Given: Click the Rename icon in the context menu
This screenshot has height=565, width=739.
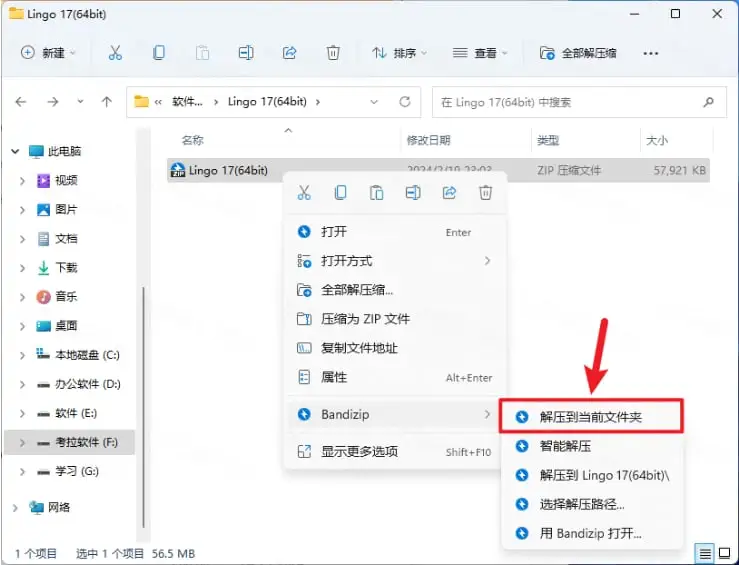Looking at the screenshot, I should [x=413, y=193].
